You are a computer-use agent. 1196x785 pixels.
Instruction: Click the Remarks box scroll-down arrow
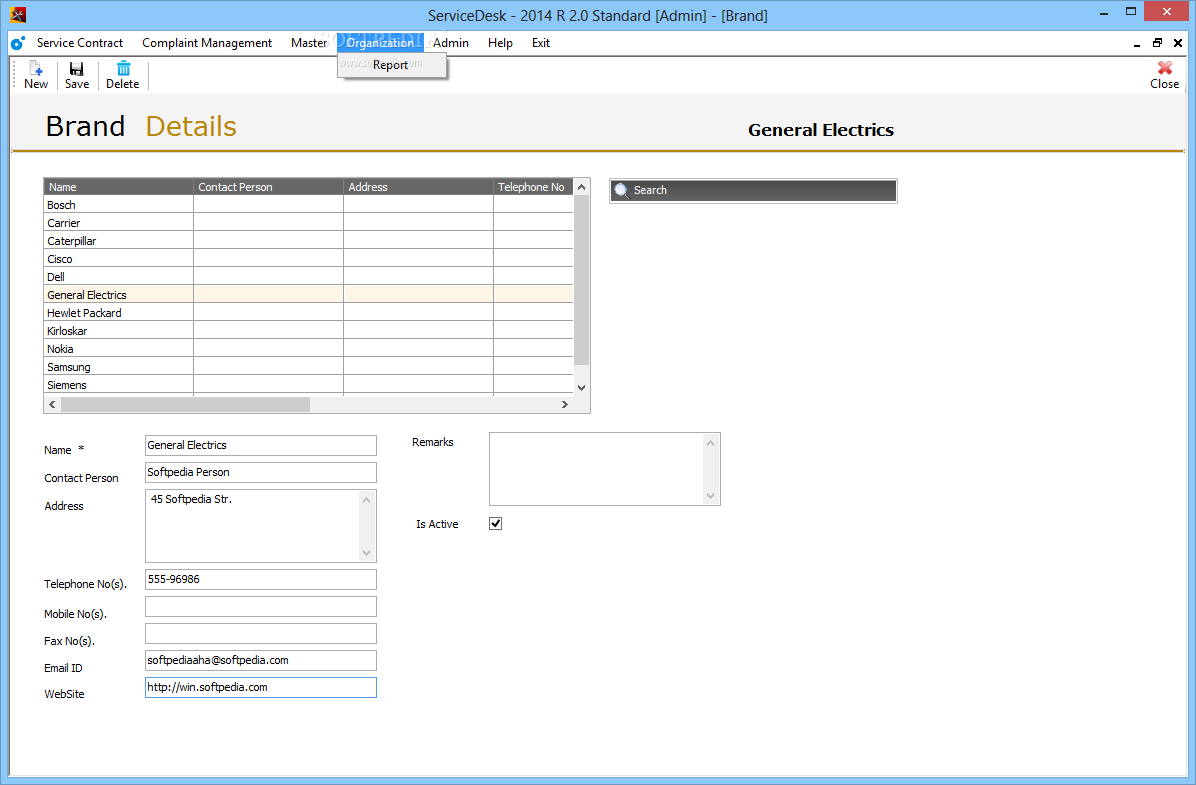[710, 496]
